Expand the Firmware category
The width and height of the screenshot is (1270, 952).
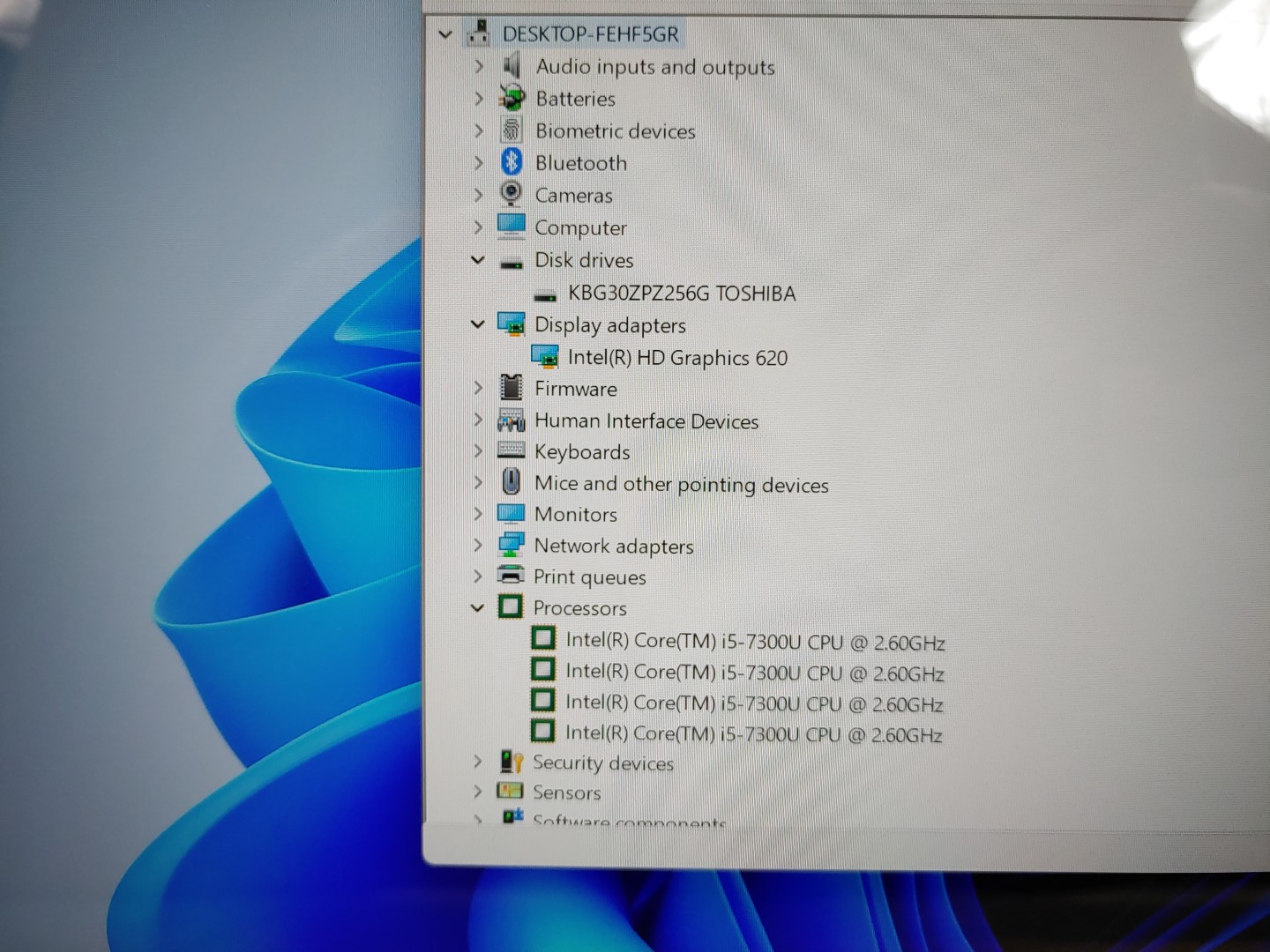(x=478, y=388)
